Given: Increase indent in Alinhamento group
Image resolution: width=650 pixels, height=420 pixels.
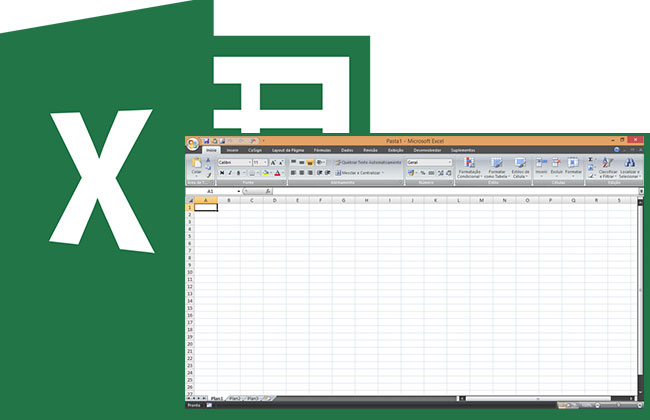Looking at the screenshot, I should click(x=327, y=172).
